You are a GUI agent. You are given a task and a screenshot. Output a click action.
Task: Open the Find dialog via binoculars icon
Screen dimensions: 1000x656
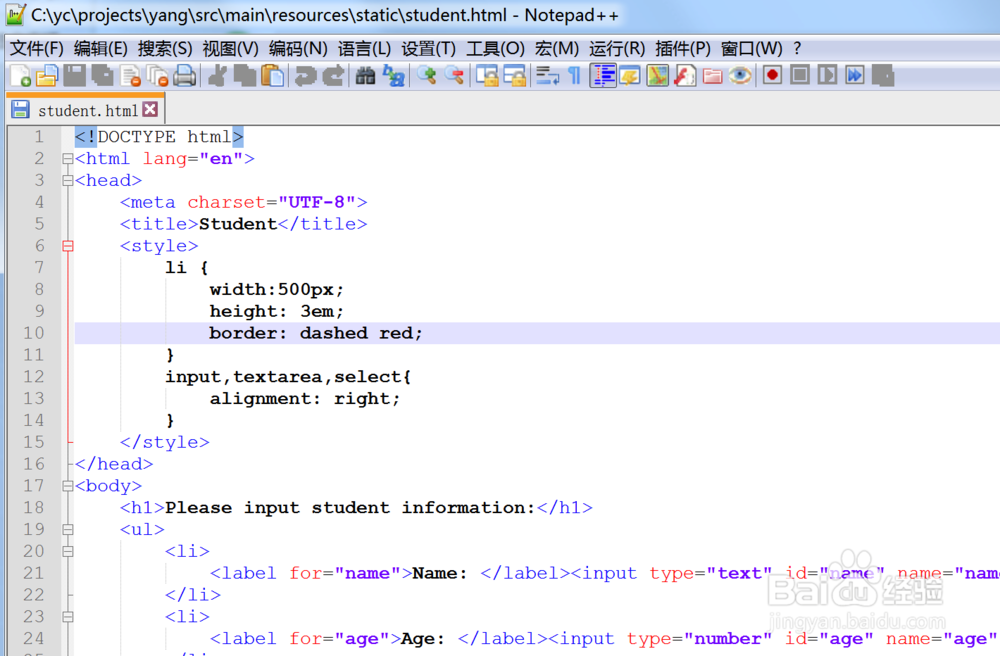[366, 76]
